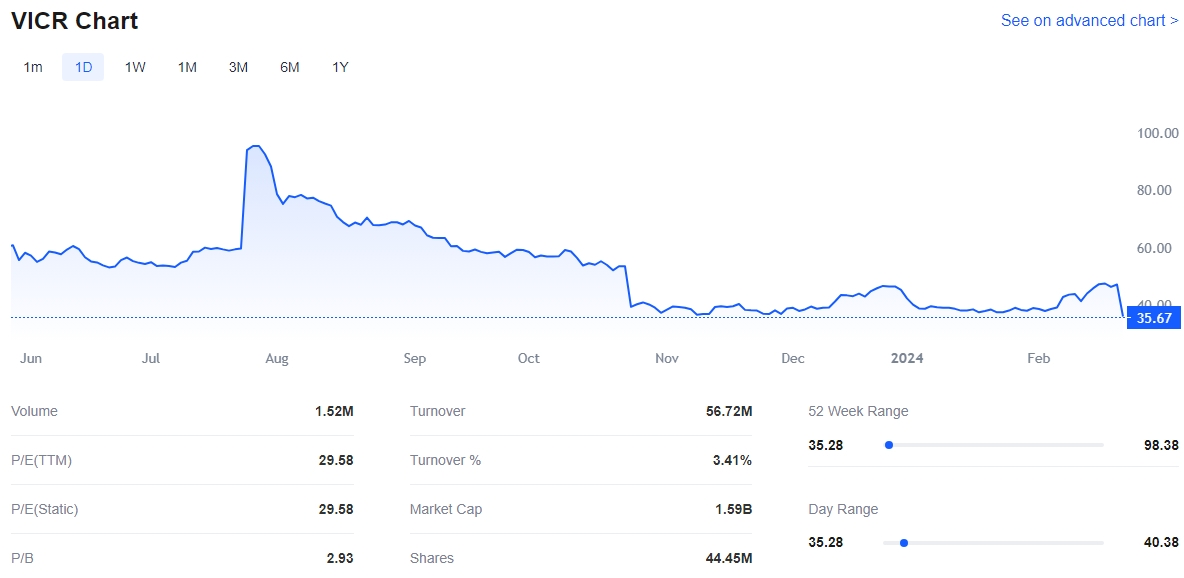Click the 52 Week Range slider dot

coord(888,445)
